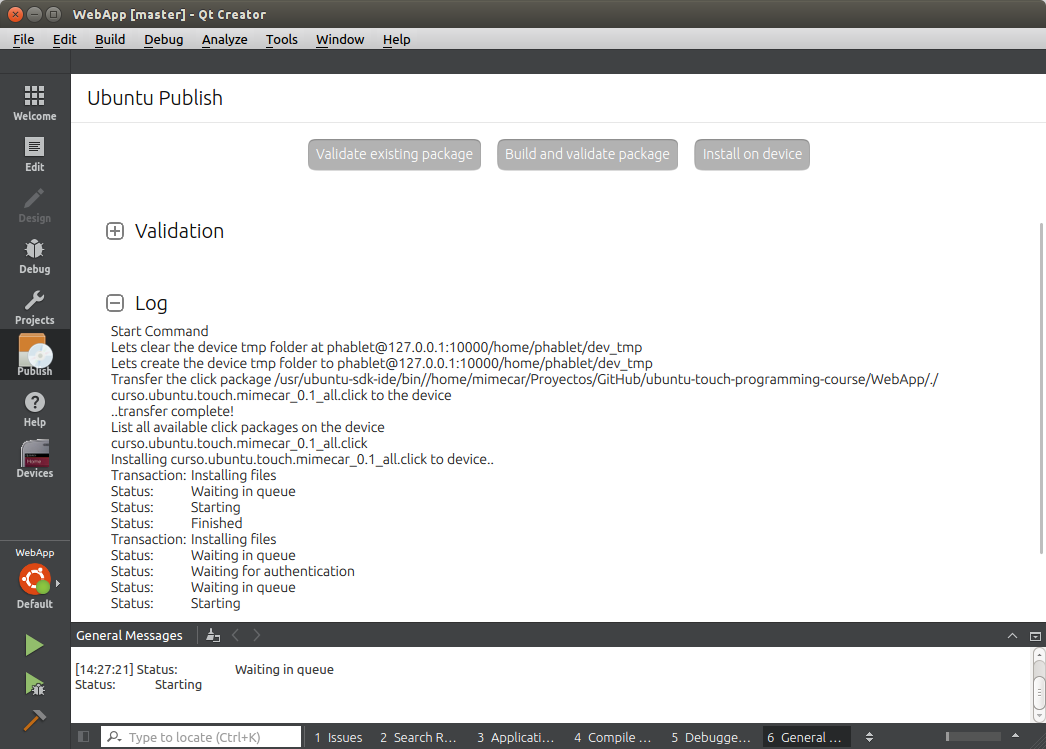Image resolution: width=1046 pixels, height=749 pixels.
Task: Click 'List all available click packages' line
Action: pos(247,427)
